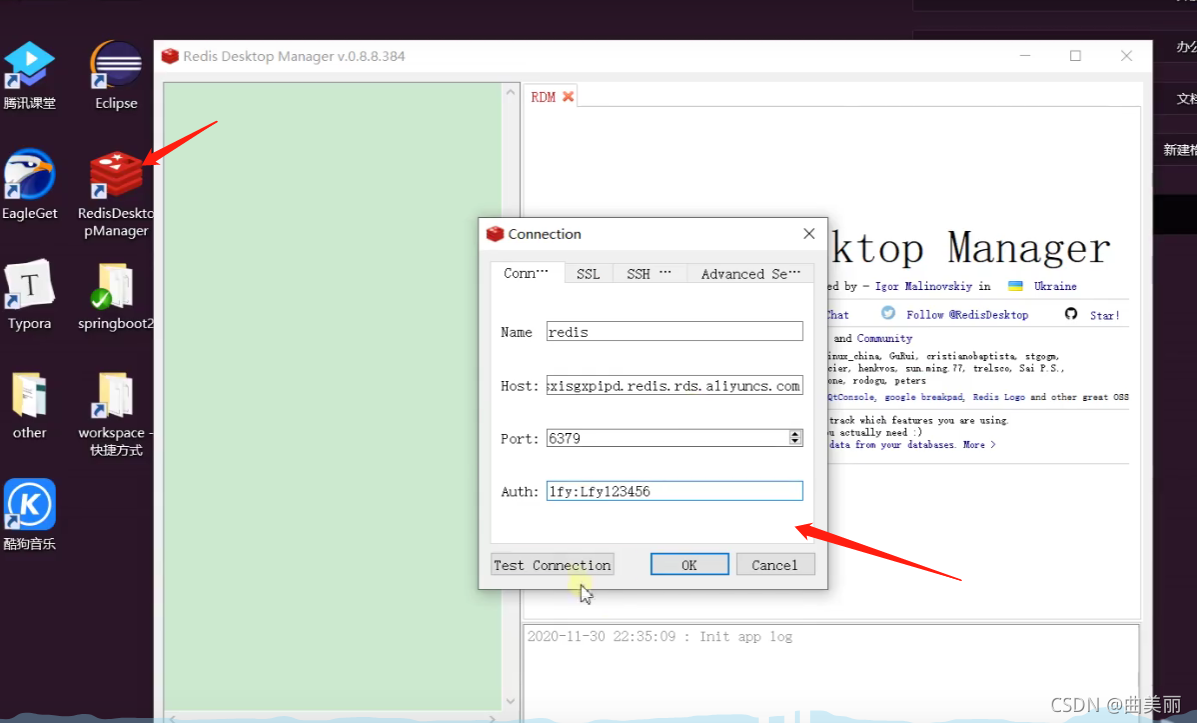Increase port using the up spinner arrow
This screenshot has width=1197, height=723.
pos(795,434)
